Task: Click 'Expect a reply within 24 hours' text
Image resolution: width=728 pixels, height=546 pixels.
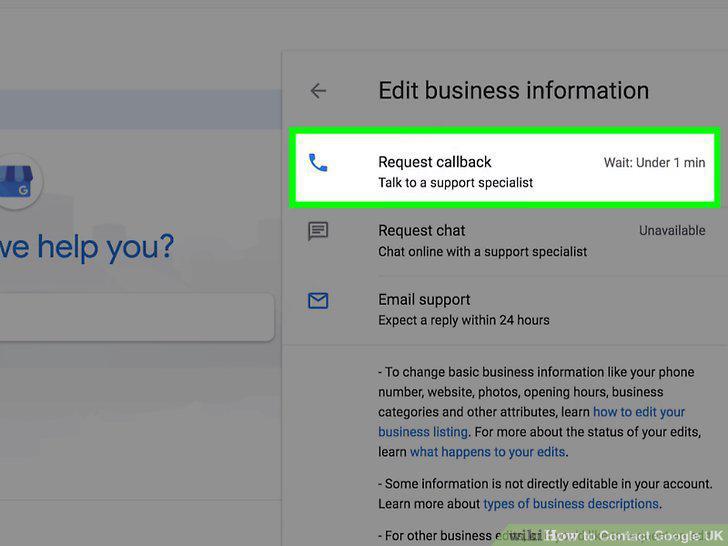Action: pyautogui.click(x=464, y=320)
